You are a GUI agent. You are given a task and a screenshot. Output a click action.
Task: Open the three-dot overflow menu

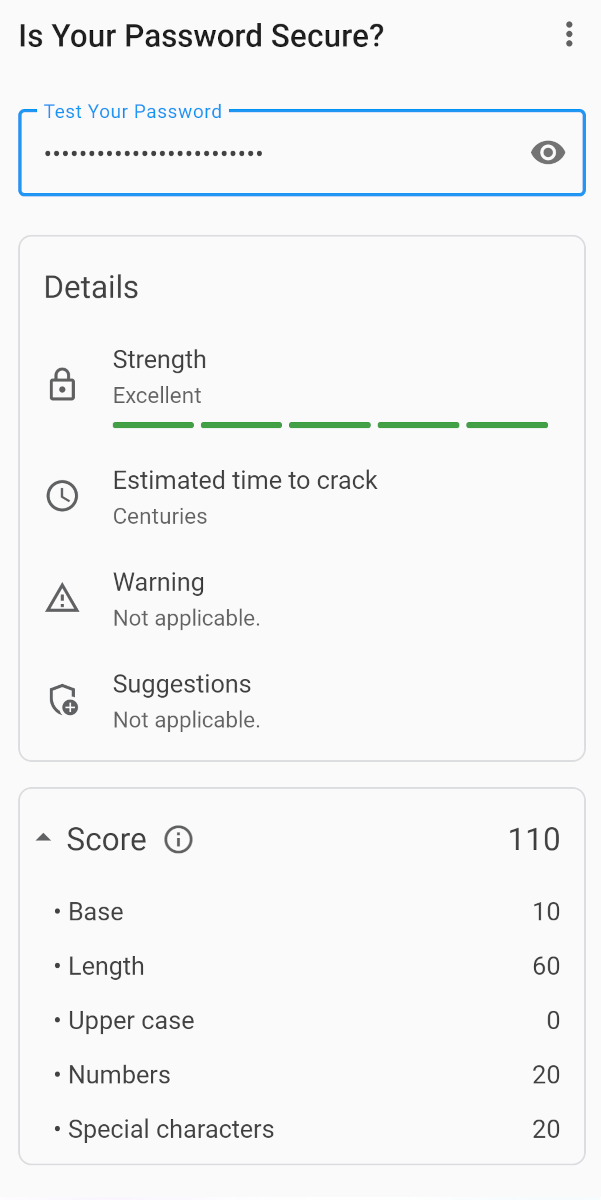click(x=569, y=36)
